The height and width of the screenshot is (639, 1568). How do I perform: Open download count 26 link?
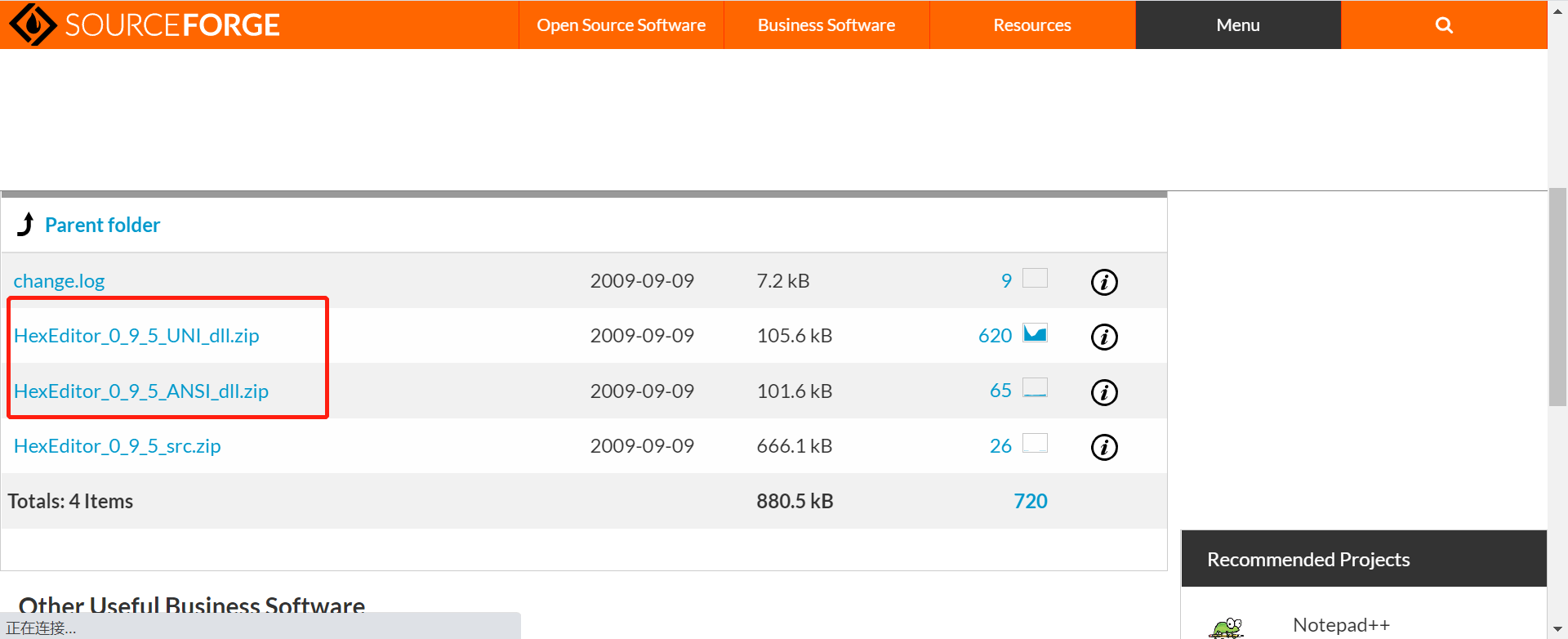[x=1000, y=446]
